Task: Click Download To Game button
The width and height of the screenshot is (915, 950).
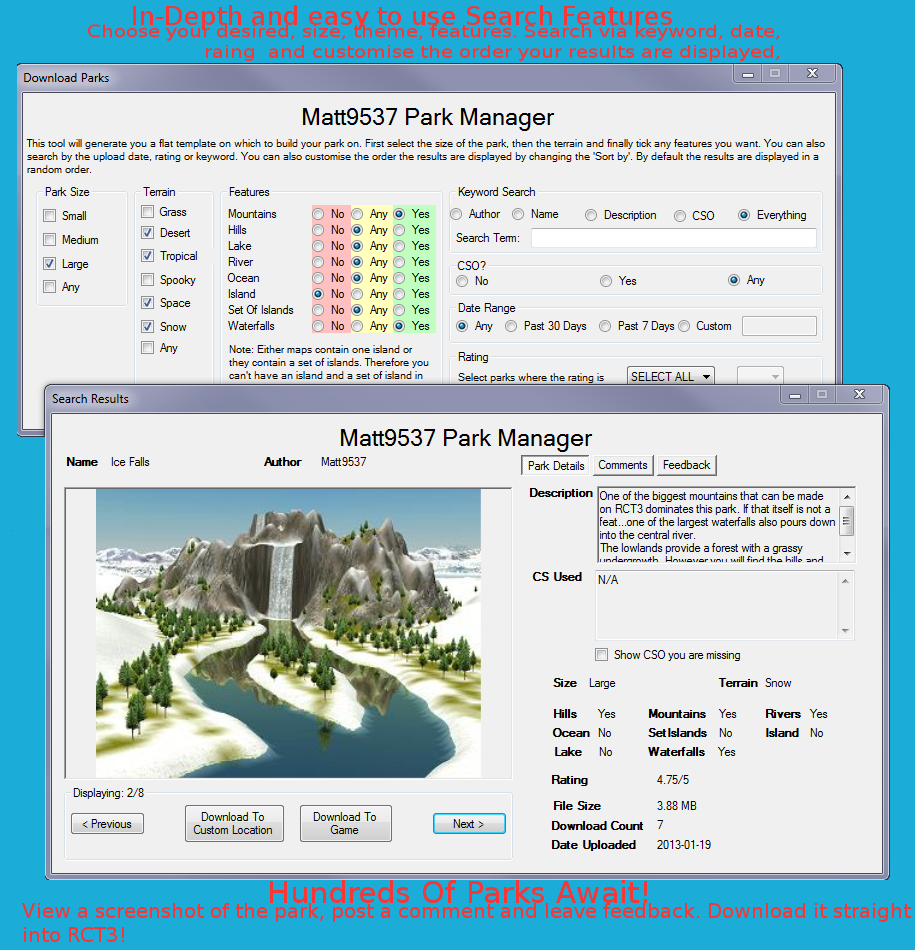Action: click(x=345, y=823)
